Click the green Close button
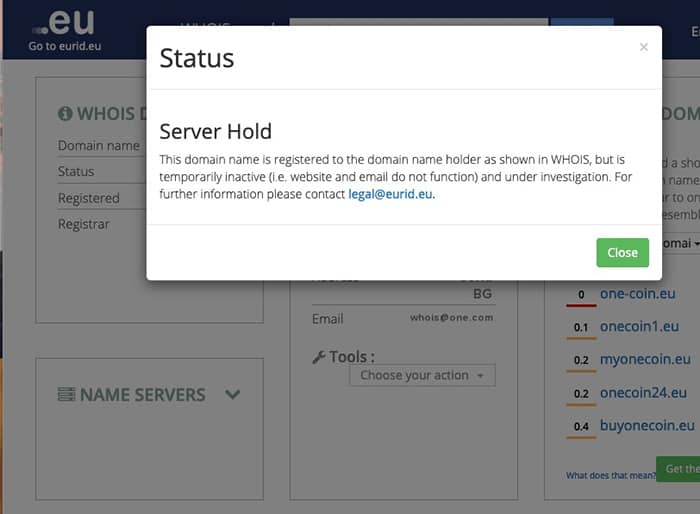The image size is (700, 514). pyautogui.click(x=622, y=253)
